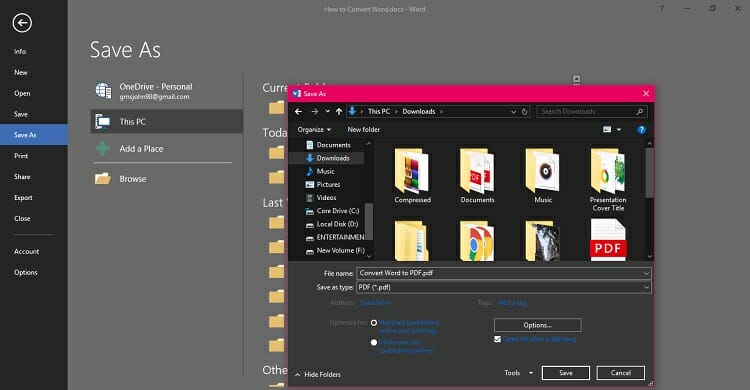Open the Tools dropdown
Image resolution: width=750 pixels, height=390 pixels.
(x=518, y=373)
